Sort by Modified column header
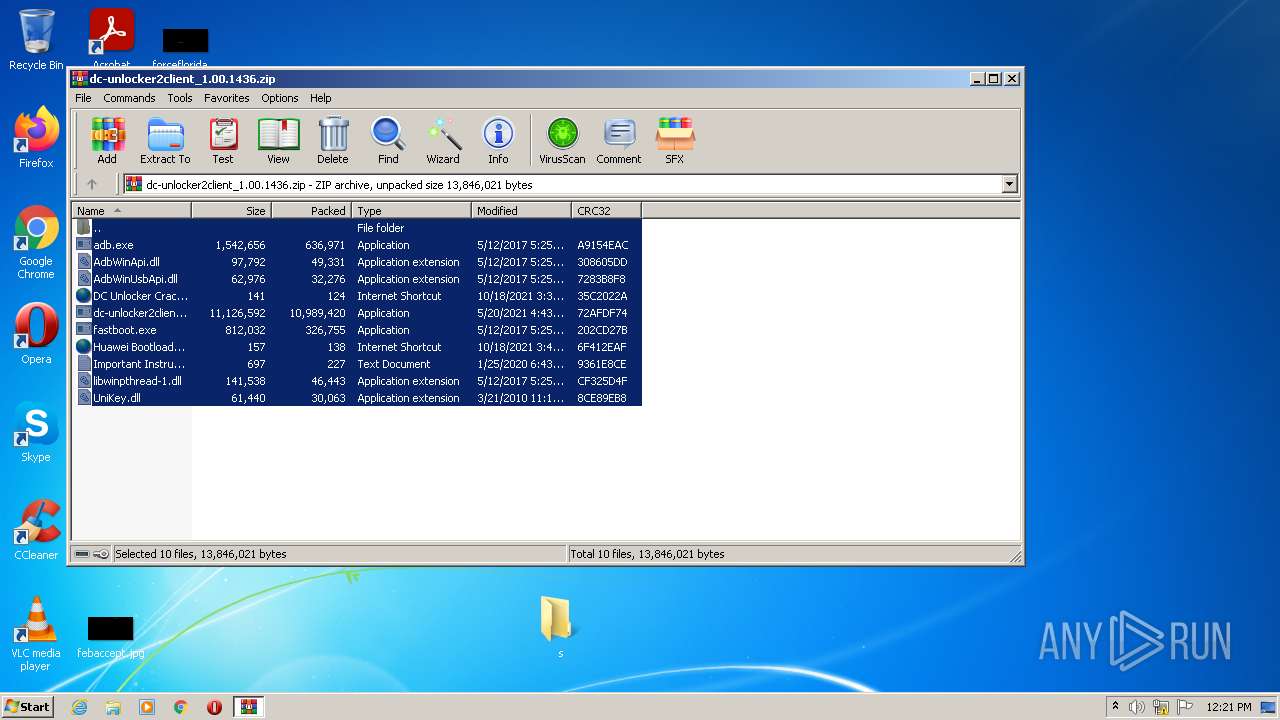1280x720 pixels. [x=521, y=211]
